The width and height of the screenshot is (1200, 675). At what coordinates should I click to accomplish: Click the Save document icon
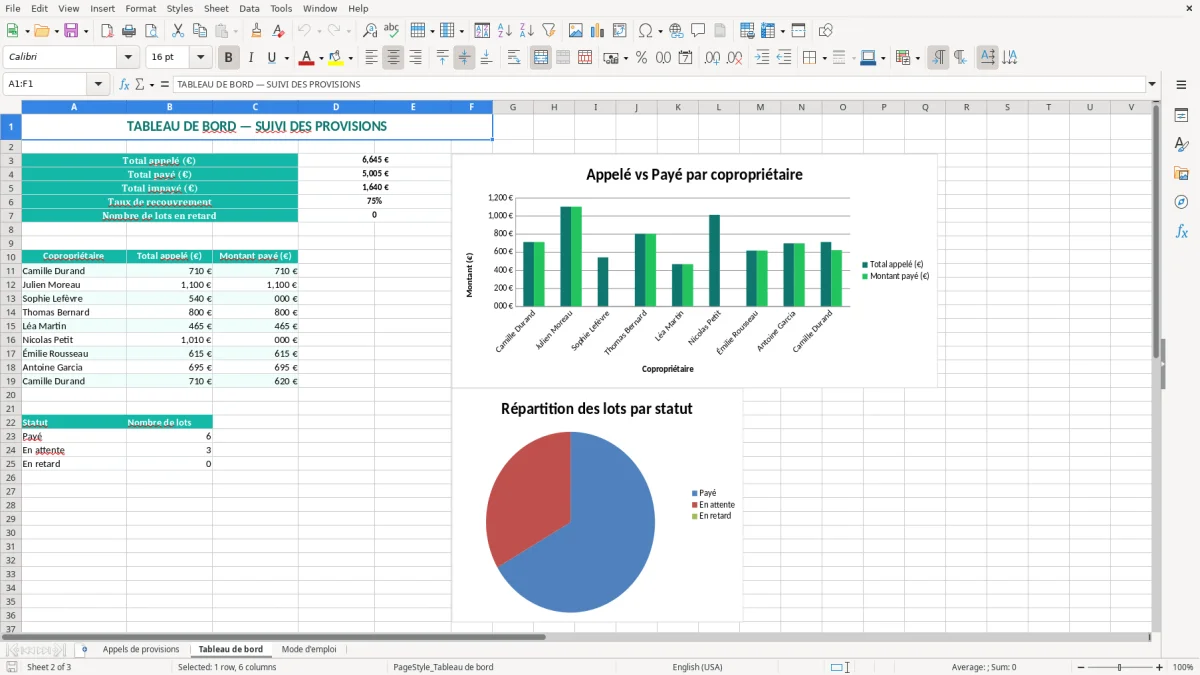pos(71,31)
